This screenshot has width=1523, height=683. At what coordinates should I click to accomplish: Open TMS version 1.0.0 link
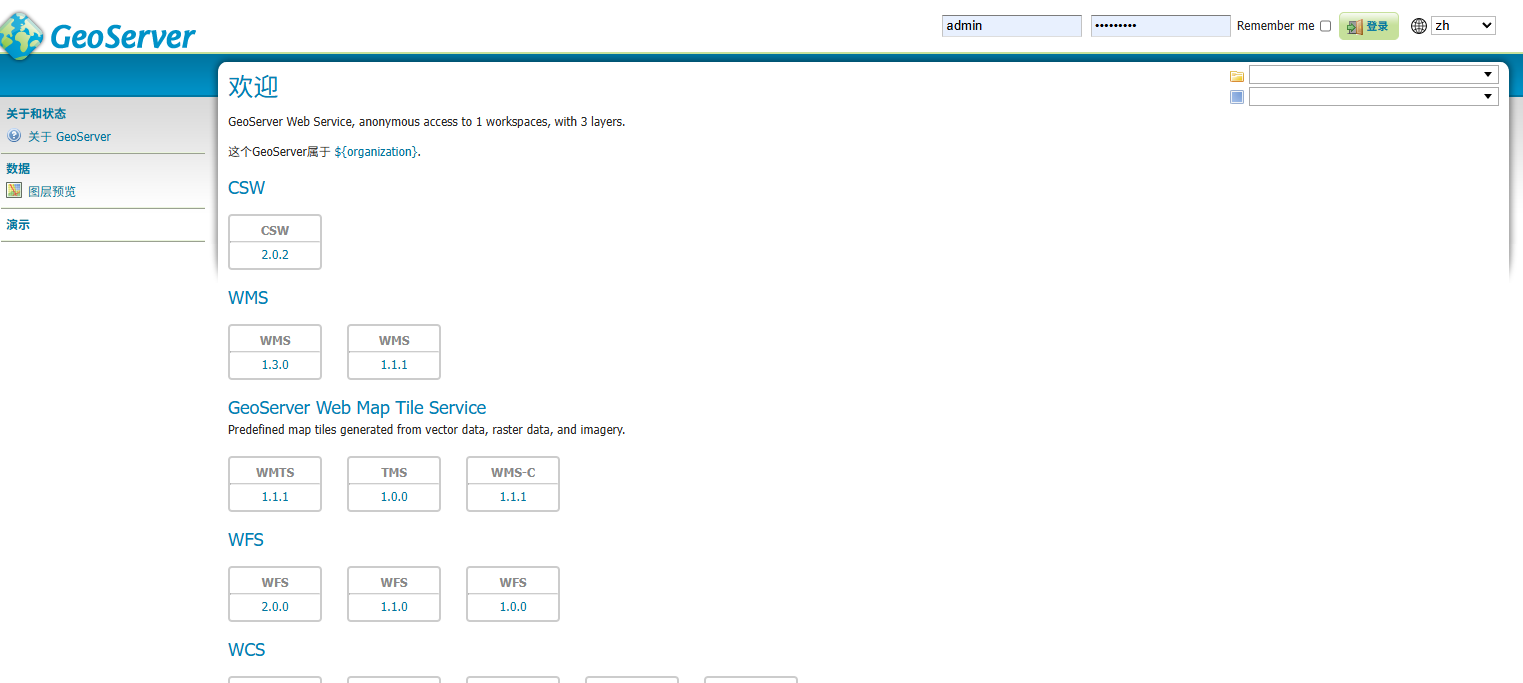(x=394, y=497)
